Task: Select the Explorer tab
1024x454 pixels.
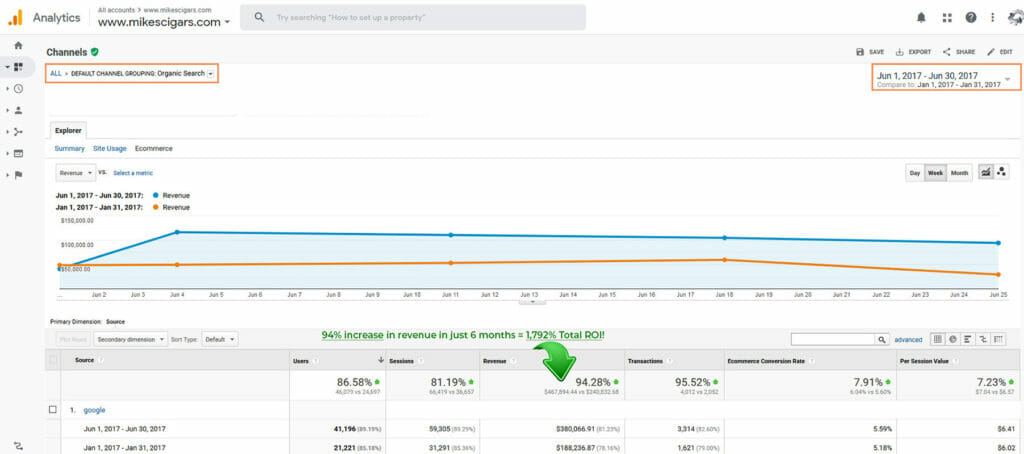Action: coord(68,131)
